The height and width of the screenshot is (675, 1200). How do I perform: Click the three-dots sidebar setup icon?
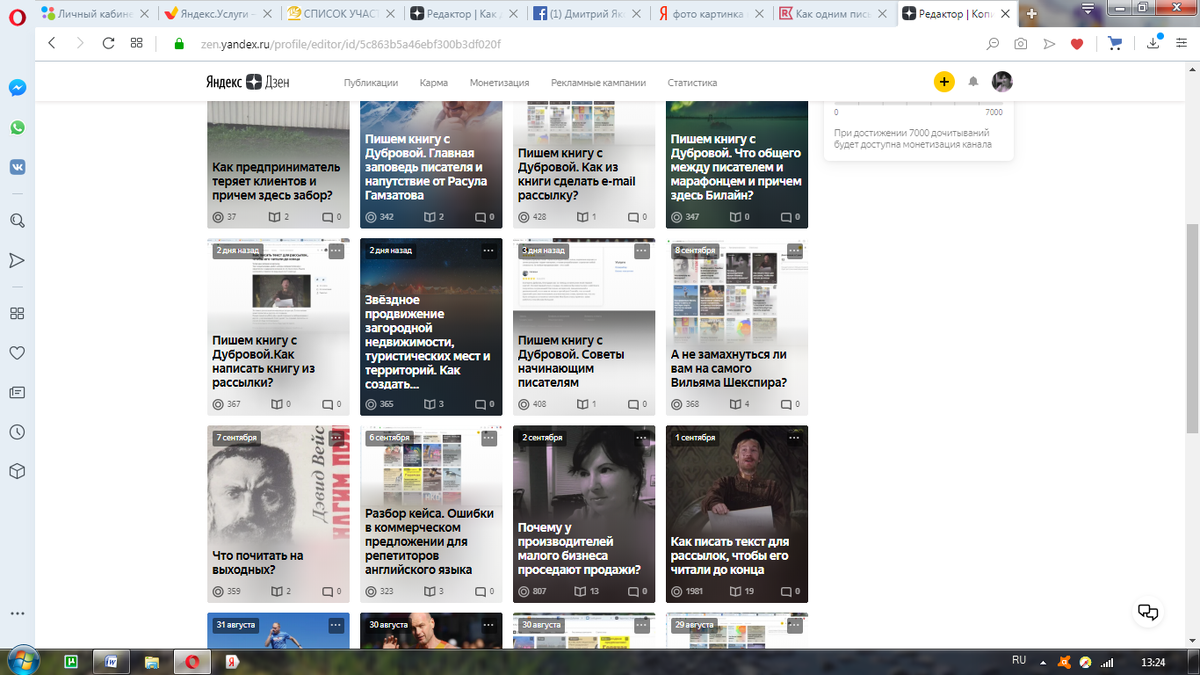point(17,613)
